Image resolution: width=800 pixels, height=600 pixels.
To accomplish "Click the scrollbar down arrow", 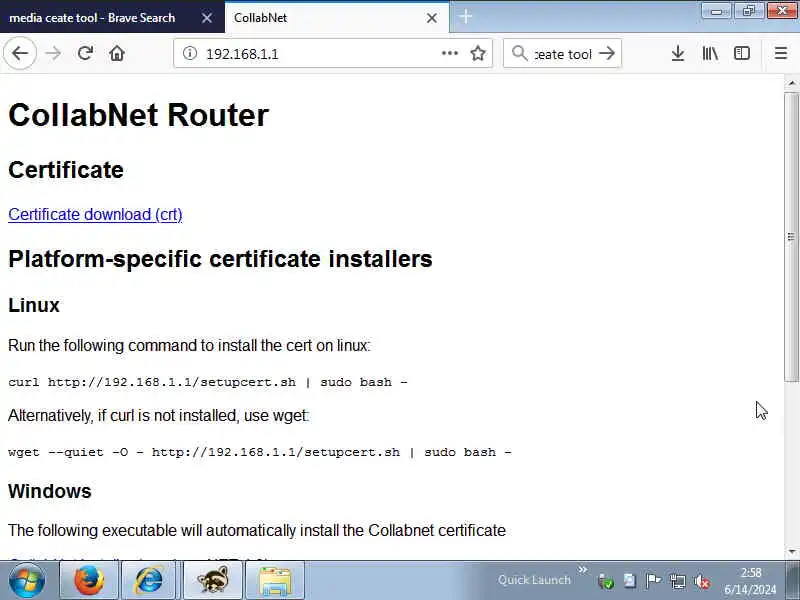I will click(x=791, y=552).
